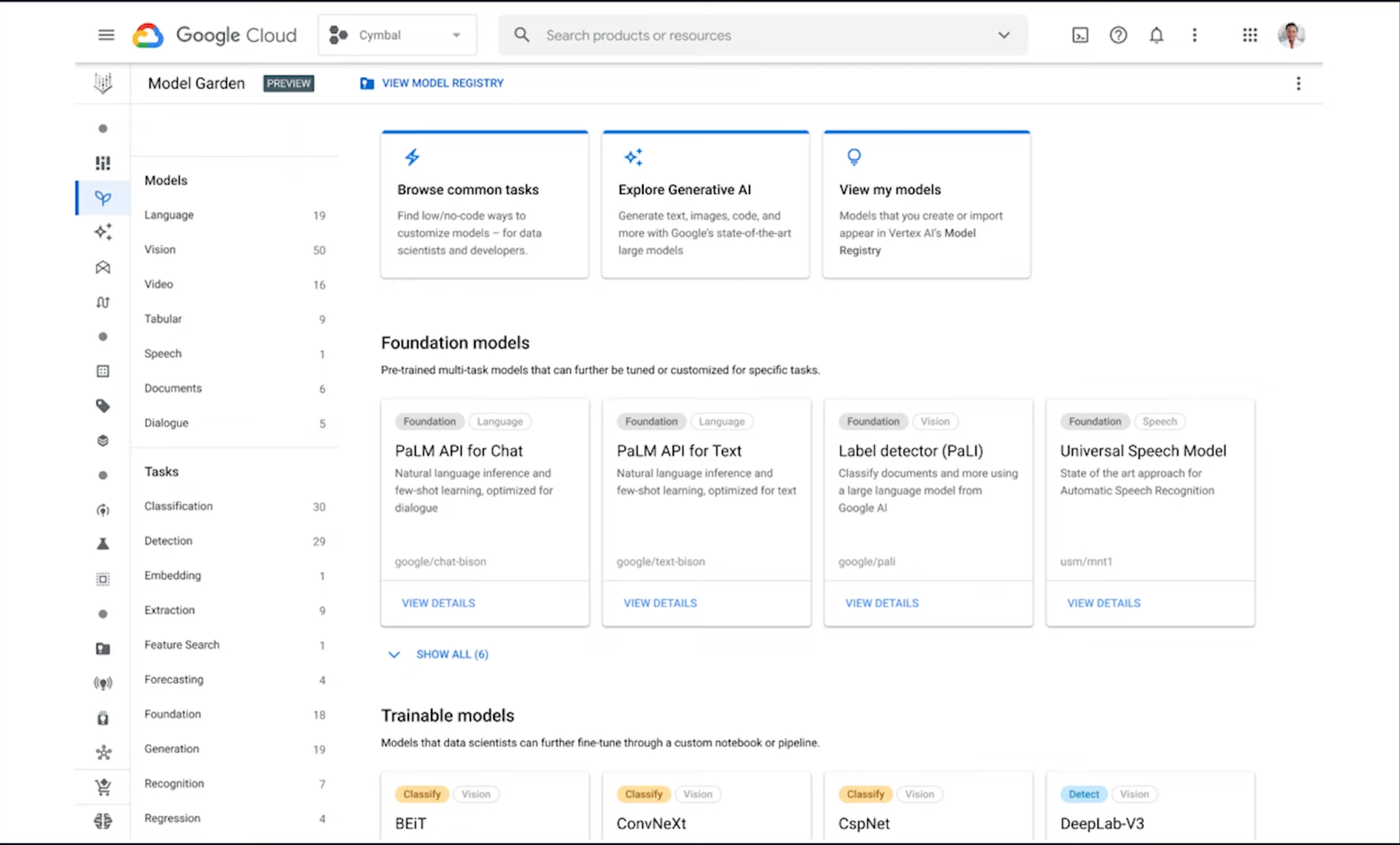Click the Speech tag on Universal Speech card
This screenshot has height=845, width=1400.
(1160, 421)
